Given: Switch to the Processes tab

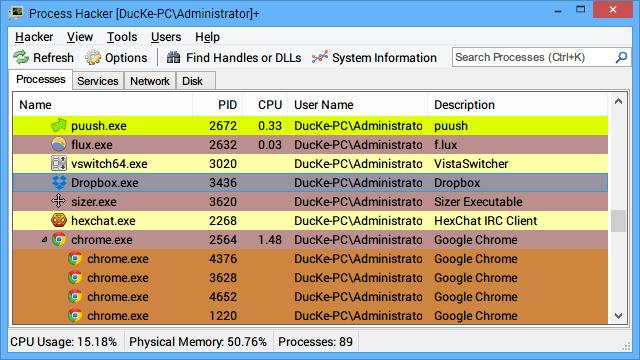Looking at the screenshot, I should [40, 79].
